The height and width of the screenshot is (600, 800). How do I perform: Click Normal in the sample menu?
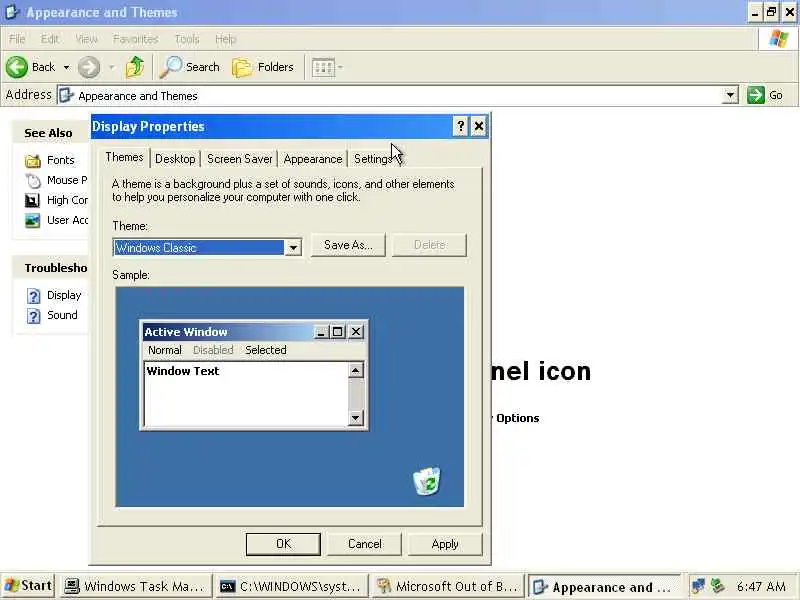(x=165, y=350)
